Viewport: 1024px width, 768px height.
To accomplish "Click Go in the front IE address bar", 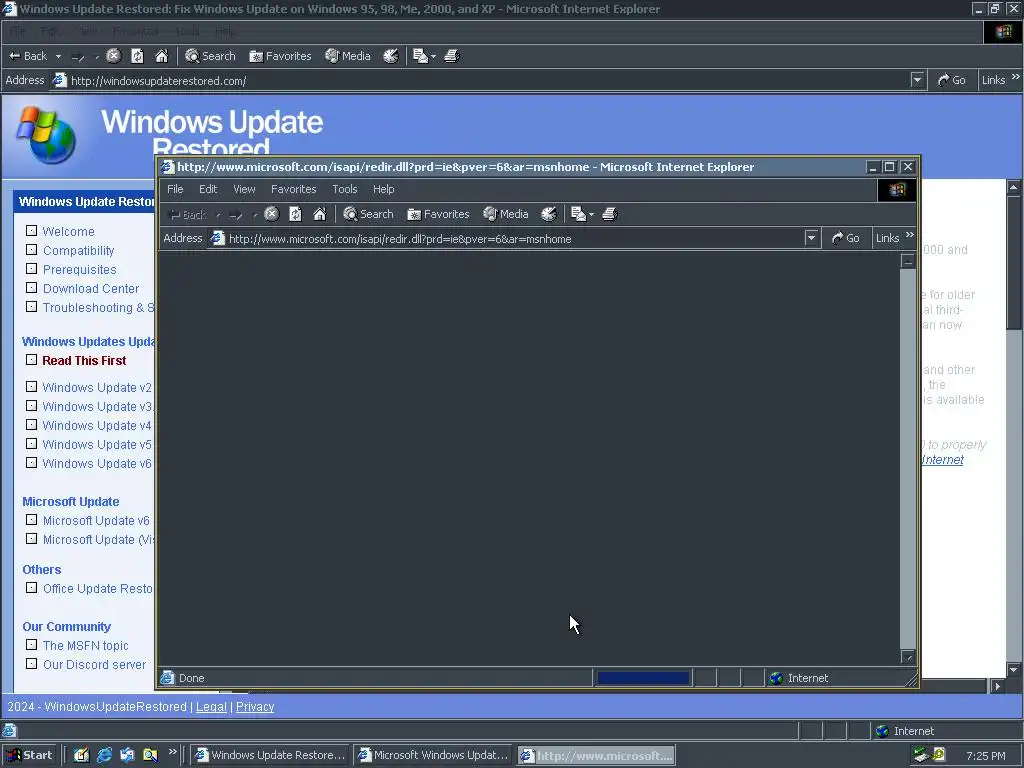I will (x=845, y=238).
